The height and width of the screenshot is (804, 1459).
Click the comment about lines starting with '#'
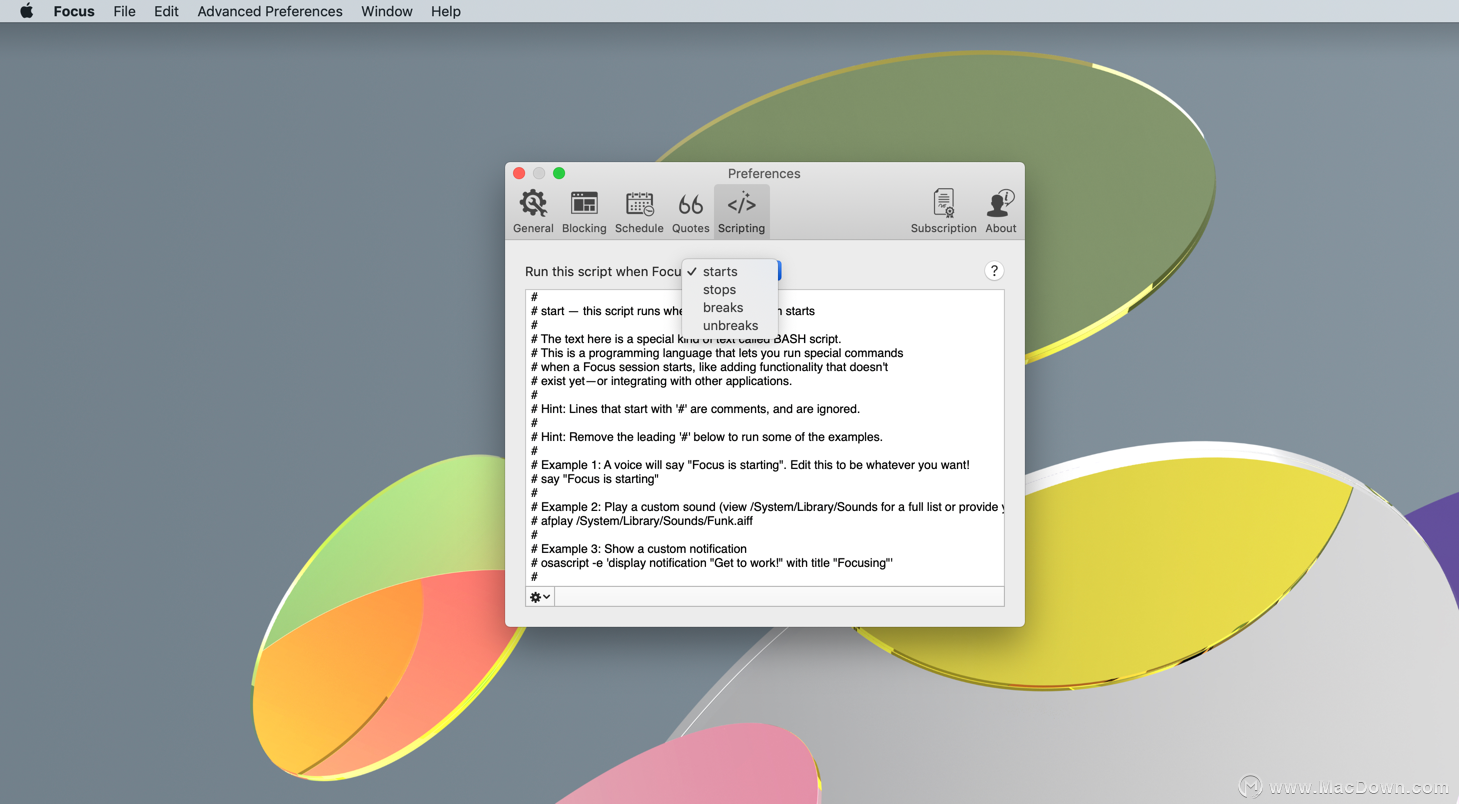pos(695,409)
